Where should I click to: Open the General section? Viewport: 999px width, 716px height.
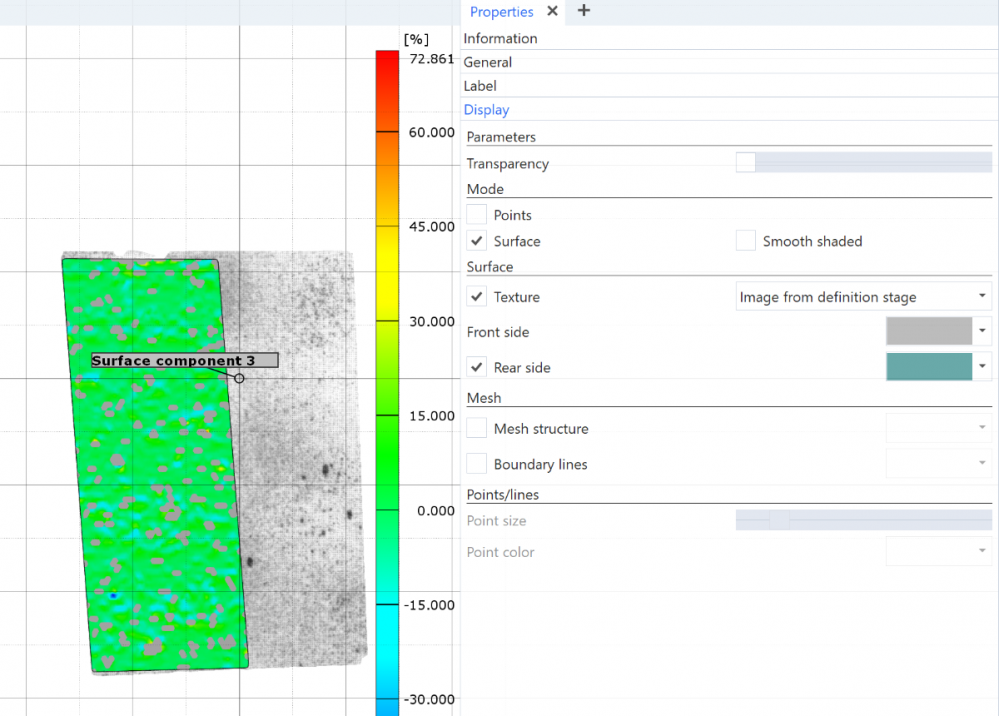pos(488,62)
